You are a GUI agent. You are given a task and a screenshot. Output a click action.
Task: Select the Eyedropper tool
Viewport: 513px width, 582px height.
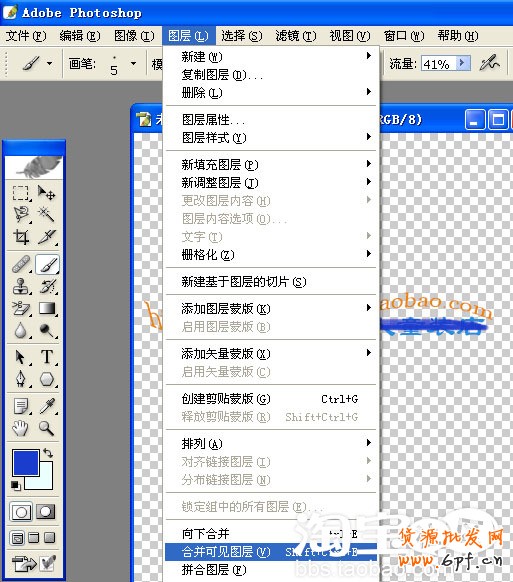(x=47, y=406)
